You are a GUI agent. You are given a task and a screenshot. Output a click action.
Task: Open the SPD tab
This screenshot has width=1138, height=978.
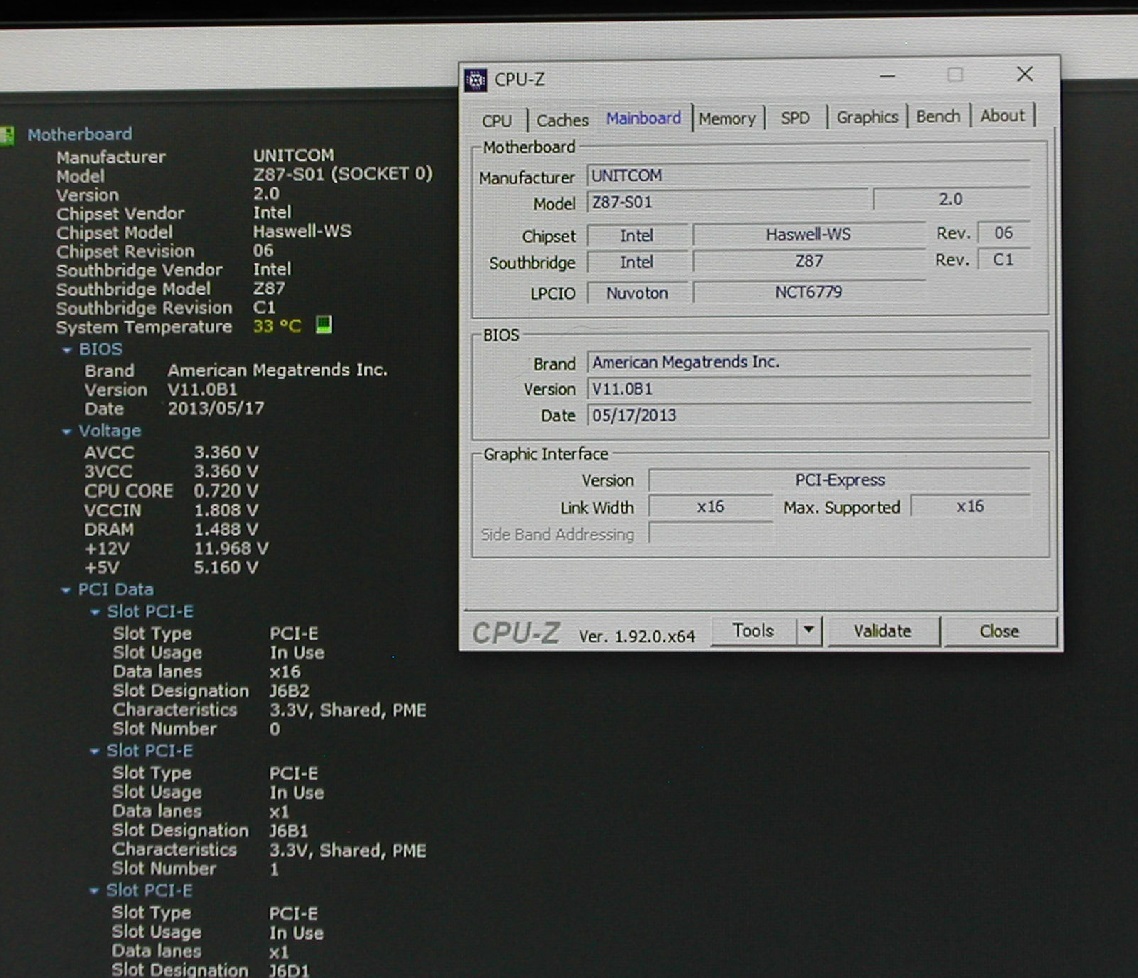[795, 118]
